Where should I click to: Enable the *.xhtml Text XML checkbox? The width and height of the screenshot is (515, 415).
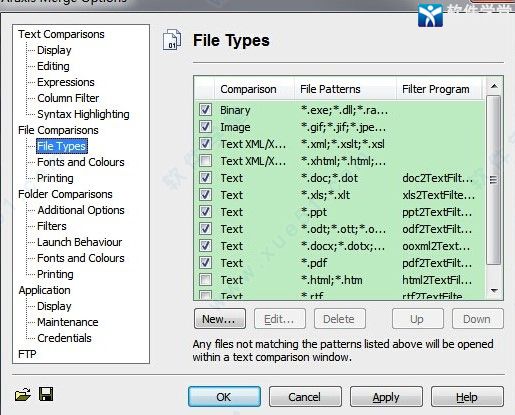(205, 161)
